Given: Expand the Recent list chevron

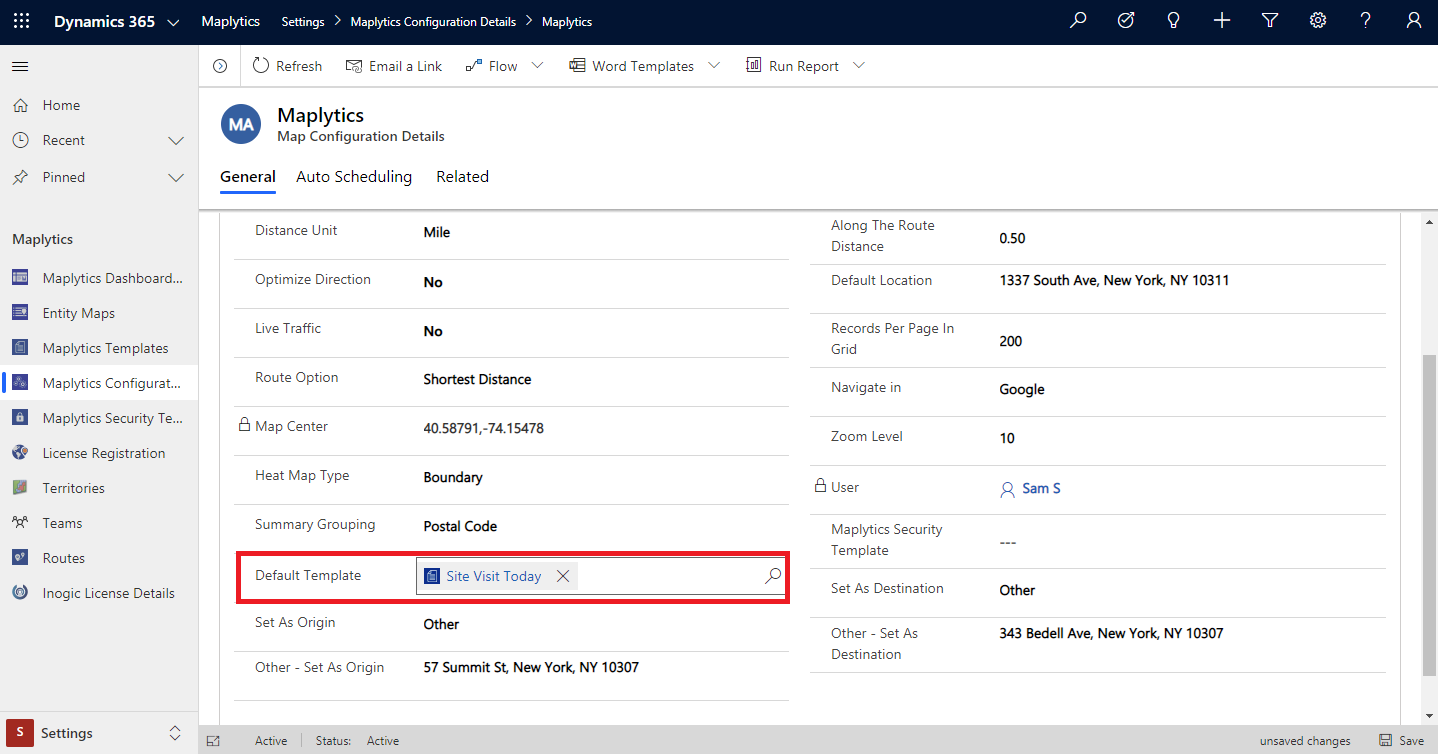Looking at the screenshot, I should point(176,141).
